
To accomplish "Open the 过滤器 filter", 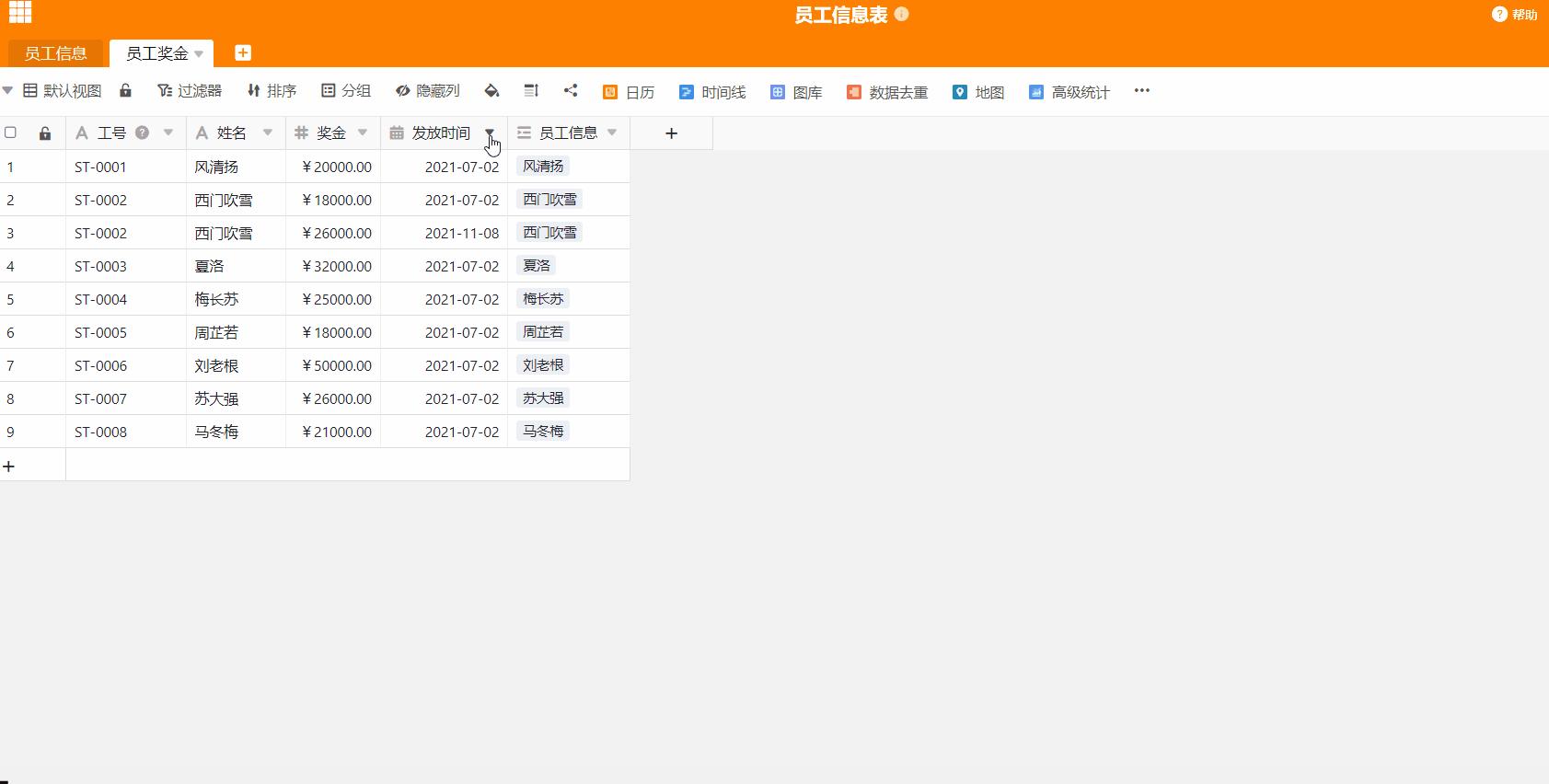I will (190, 90).
